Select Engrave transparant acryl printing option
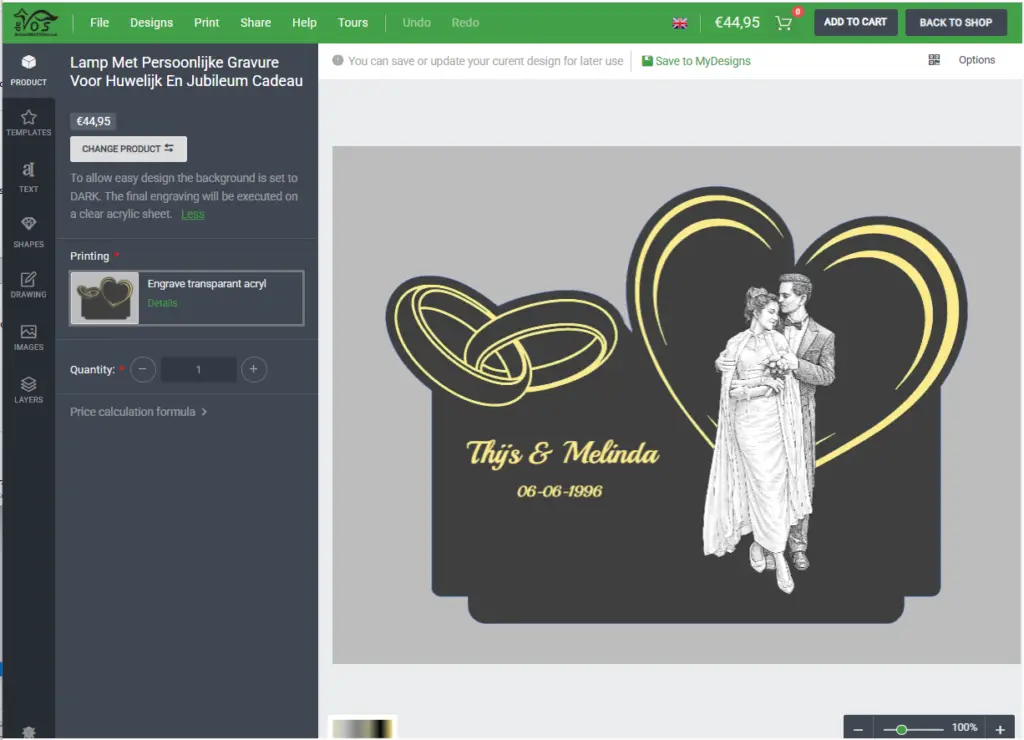This screenshot has width=1024, height=740. point(187,298)
